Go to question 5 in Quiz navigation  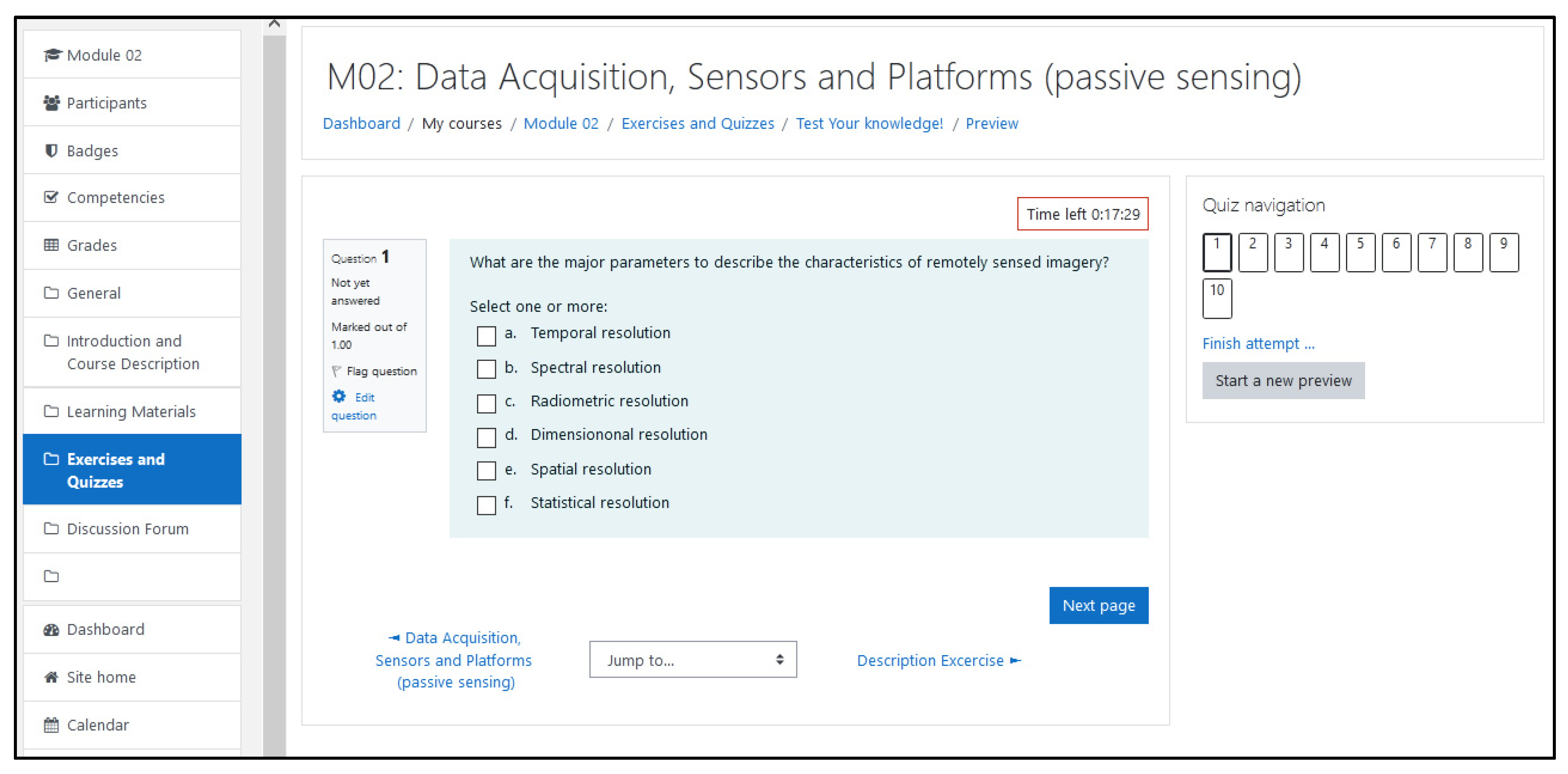point(1360,252)
